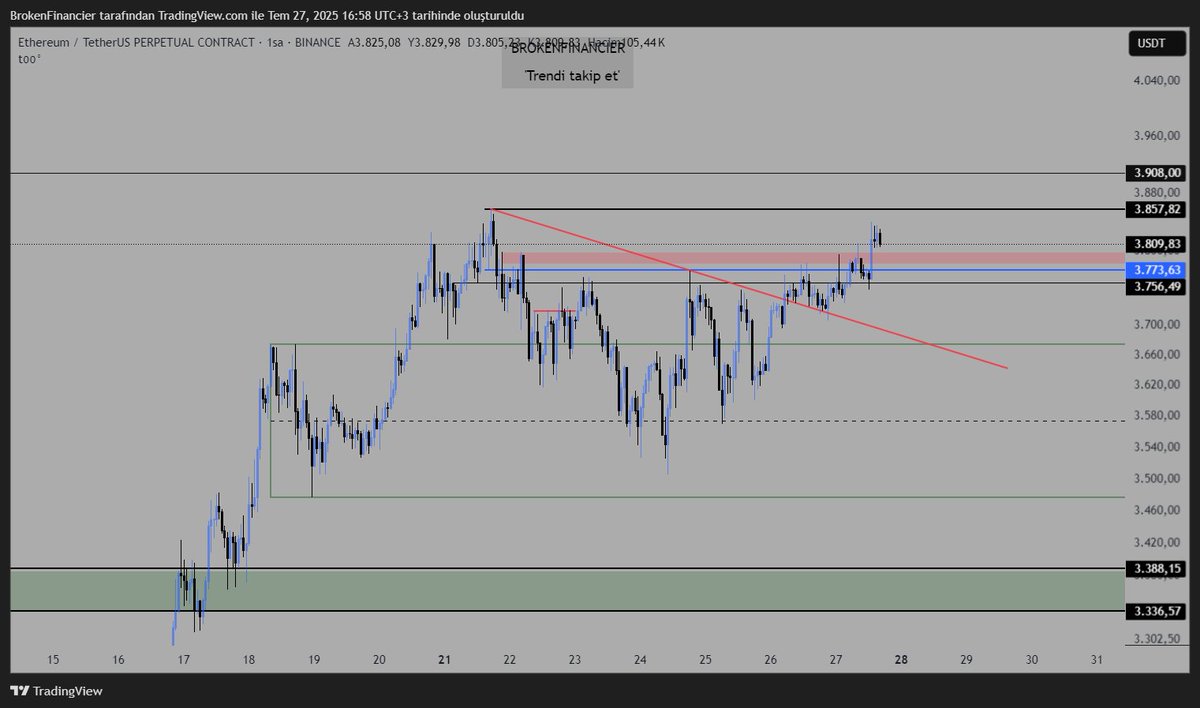Click the 3.580,00 price axis value

coord(1158,416)
